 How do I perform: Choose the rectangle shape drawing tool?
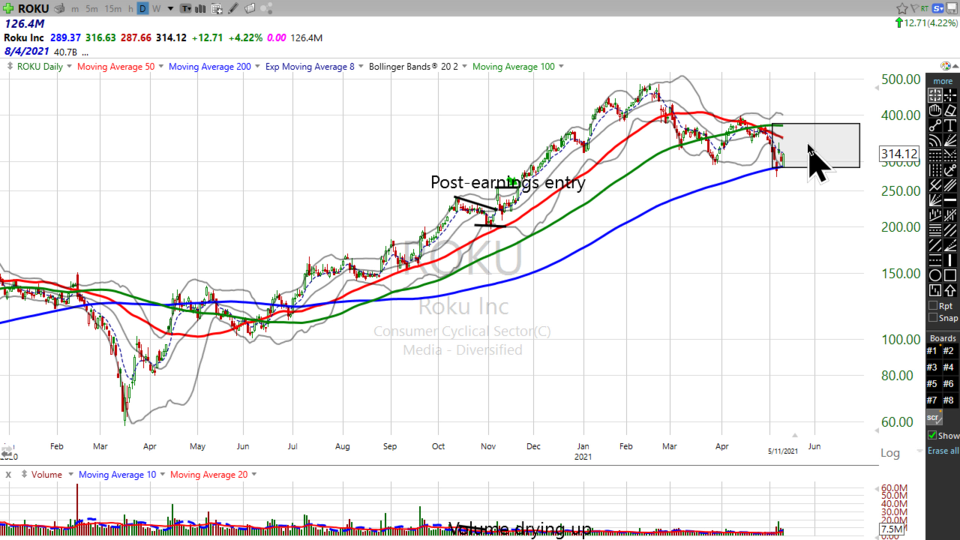948,275
